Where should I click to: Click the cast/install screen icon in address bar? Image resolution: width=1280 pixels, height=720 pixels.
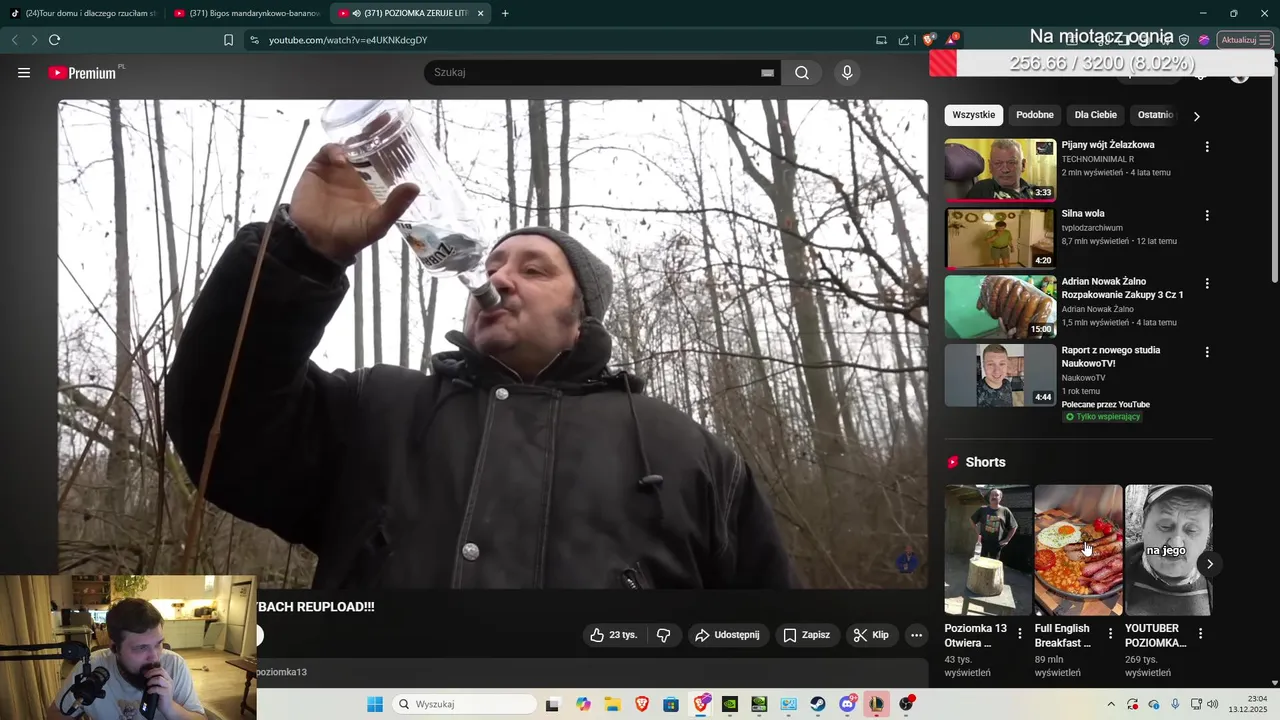click(x=881, y=40)
